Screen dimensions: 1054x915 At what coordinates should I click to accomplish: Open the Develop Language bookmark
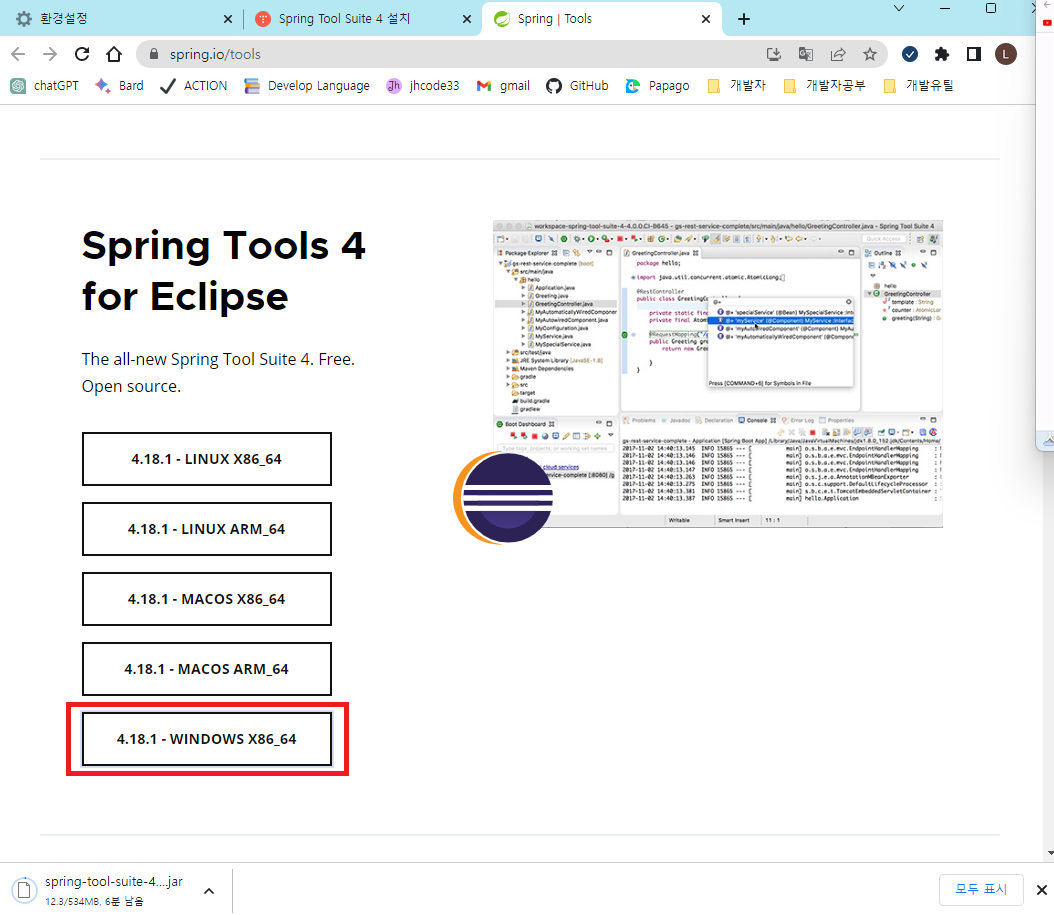point(307,86)
